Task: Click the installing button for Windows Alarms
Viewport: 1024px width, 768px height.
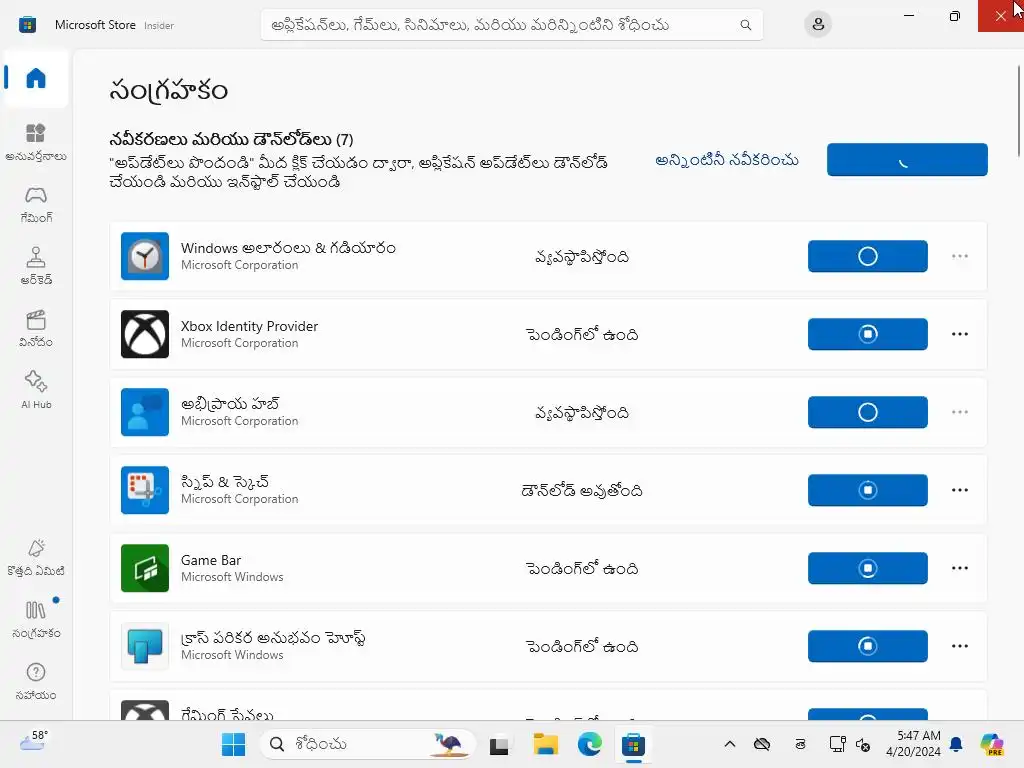Action: (867, 256)
